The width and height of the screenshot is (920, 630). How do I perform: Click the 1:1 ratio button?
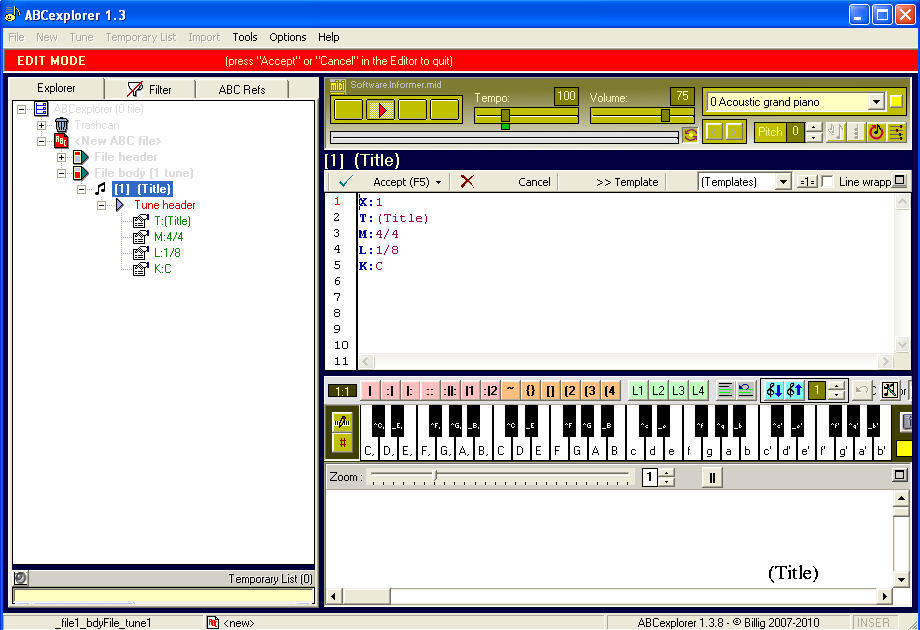pyautogui.click(x=342, y=391)
